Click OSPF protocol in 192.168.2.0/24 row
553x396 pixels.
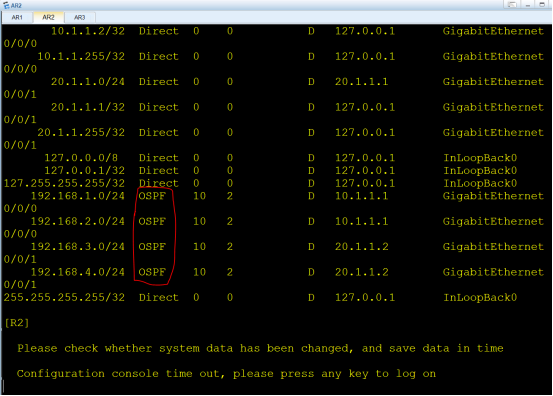(x=152, y=221)
